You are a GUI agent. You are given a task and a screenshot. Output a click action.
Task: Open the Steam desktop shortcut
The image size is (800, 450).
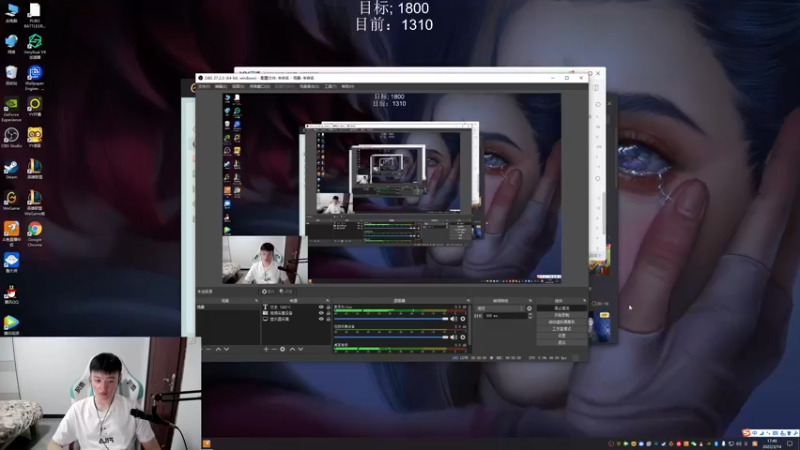[11, 169]
